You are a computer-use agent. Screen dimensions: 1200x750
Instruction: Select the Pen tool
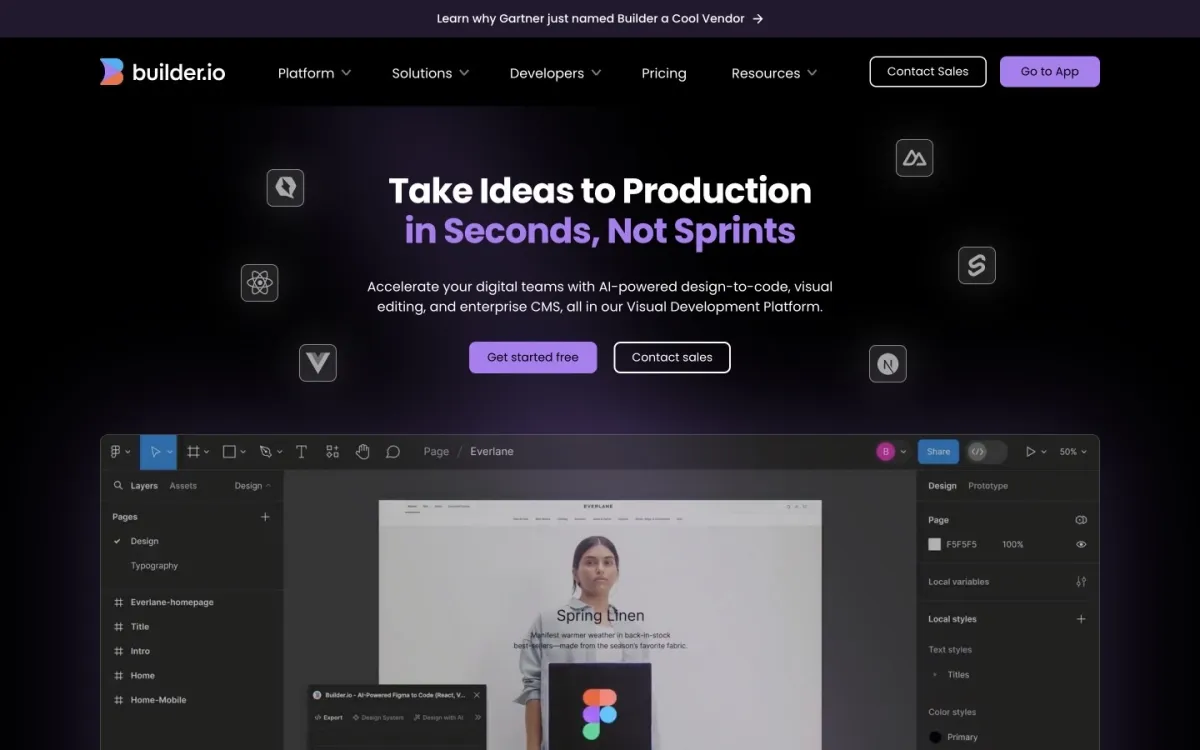coord(264,451)
